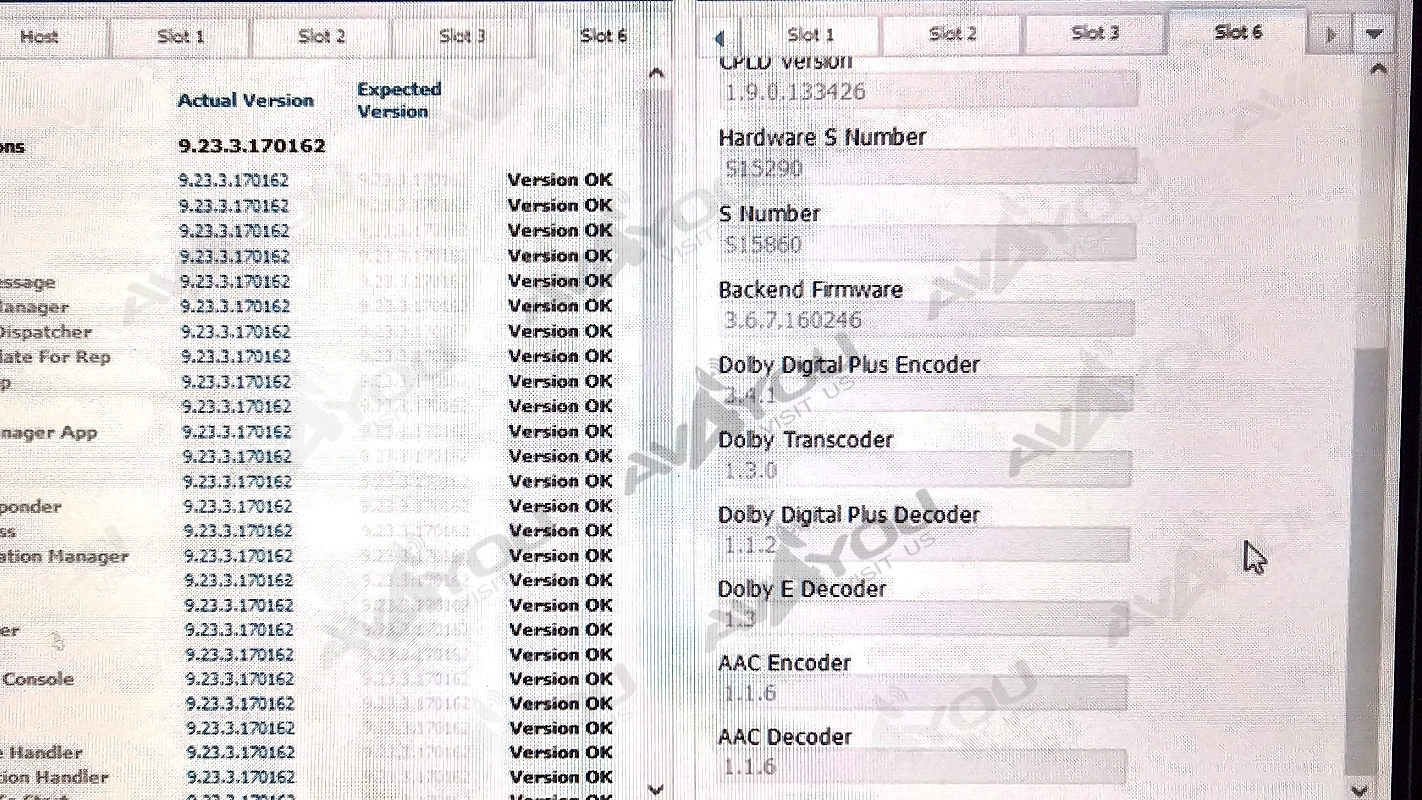The height and width of the screenshot is (800, 1422).
Task: Select the Dolby Transcoder version field
Action: 924,470
